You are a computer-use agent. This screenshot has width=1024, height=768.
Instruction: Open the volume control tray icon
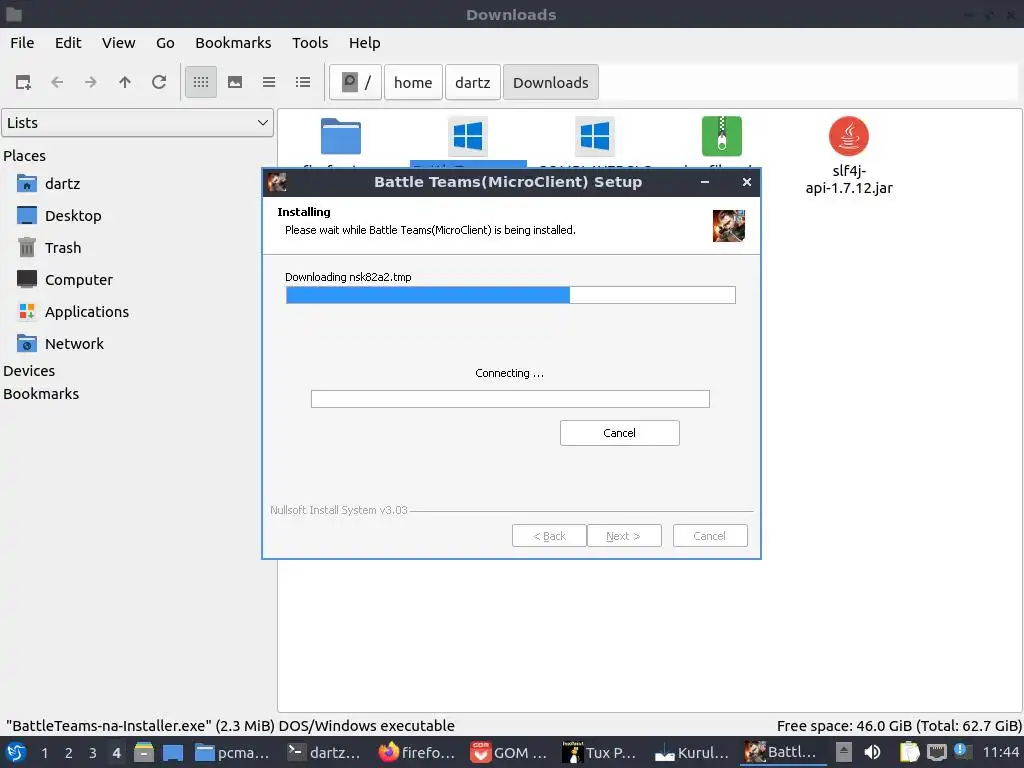(x=872, y=752)
